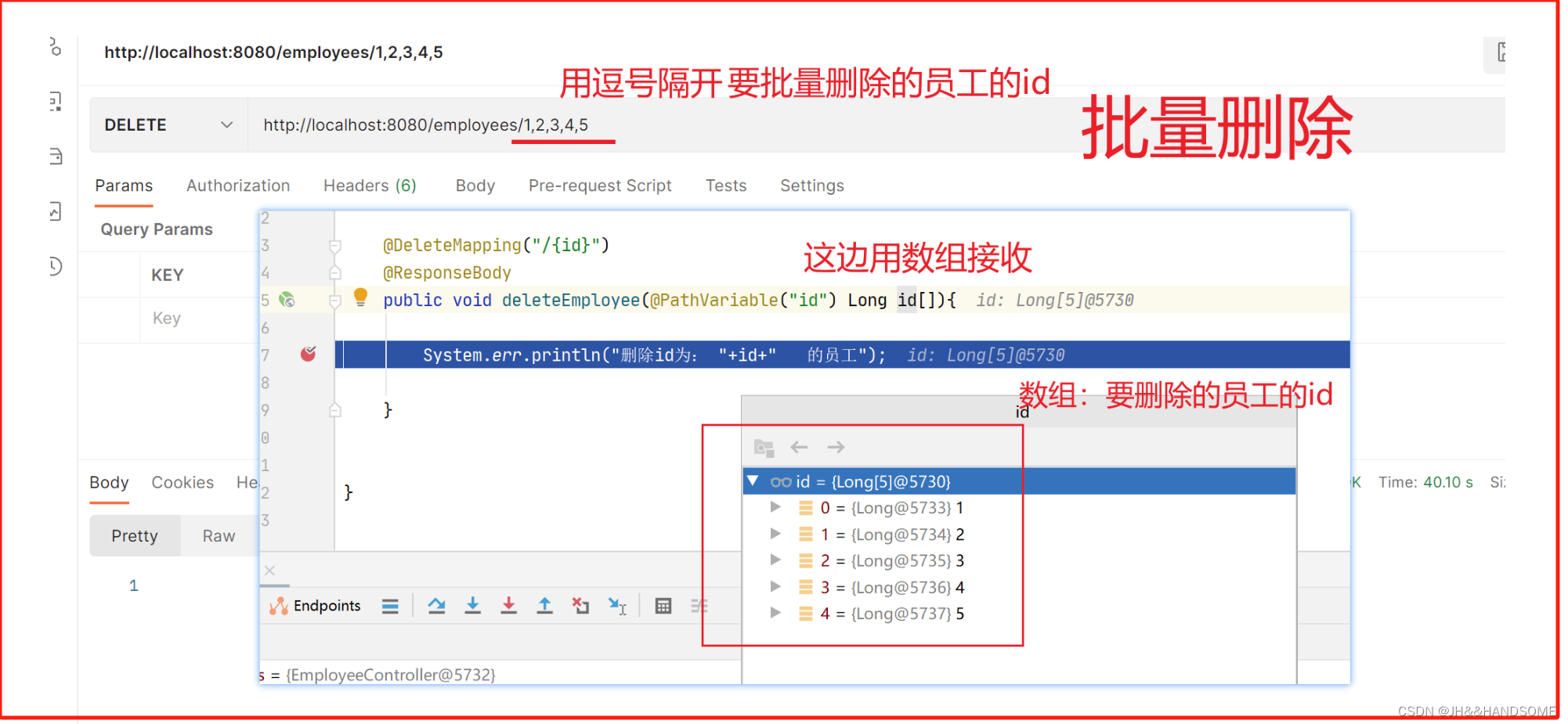Screen dimensions: 1568x724
Task: Click Force Step Into red-arrow icon
Action: point(508,605)
